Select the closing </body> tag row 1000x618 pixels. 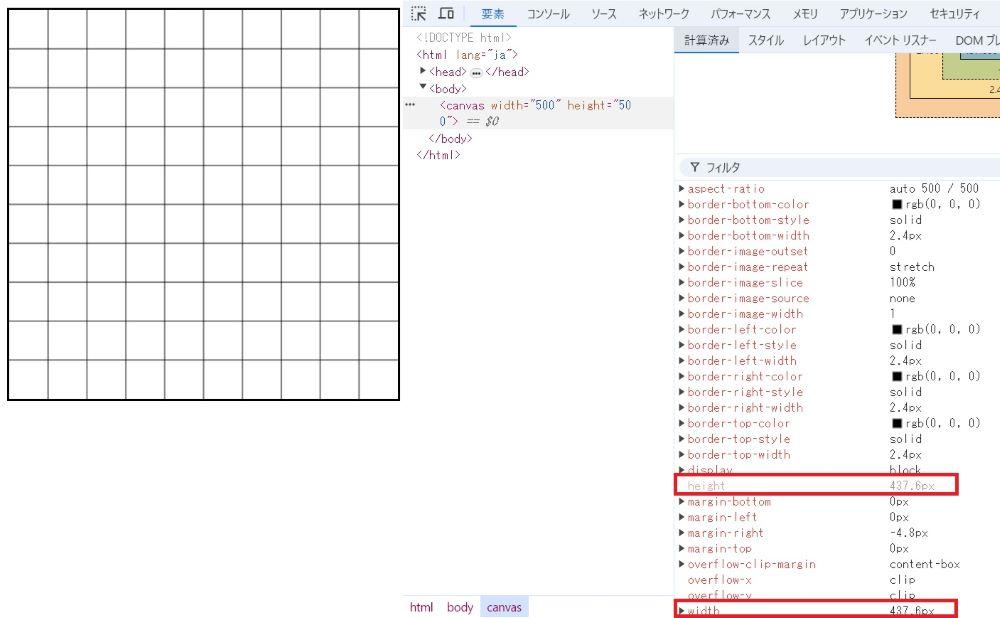click(x=450, y=138)
